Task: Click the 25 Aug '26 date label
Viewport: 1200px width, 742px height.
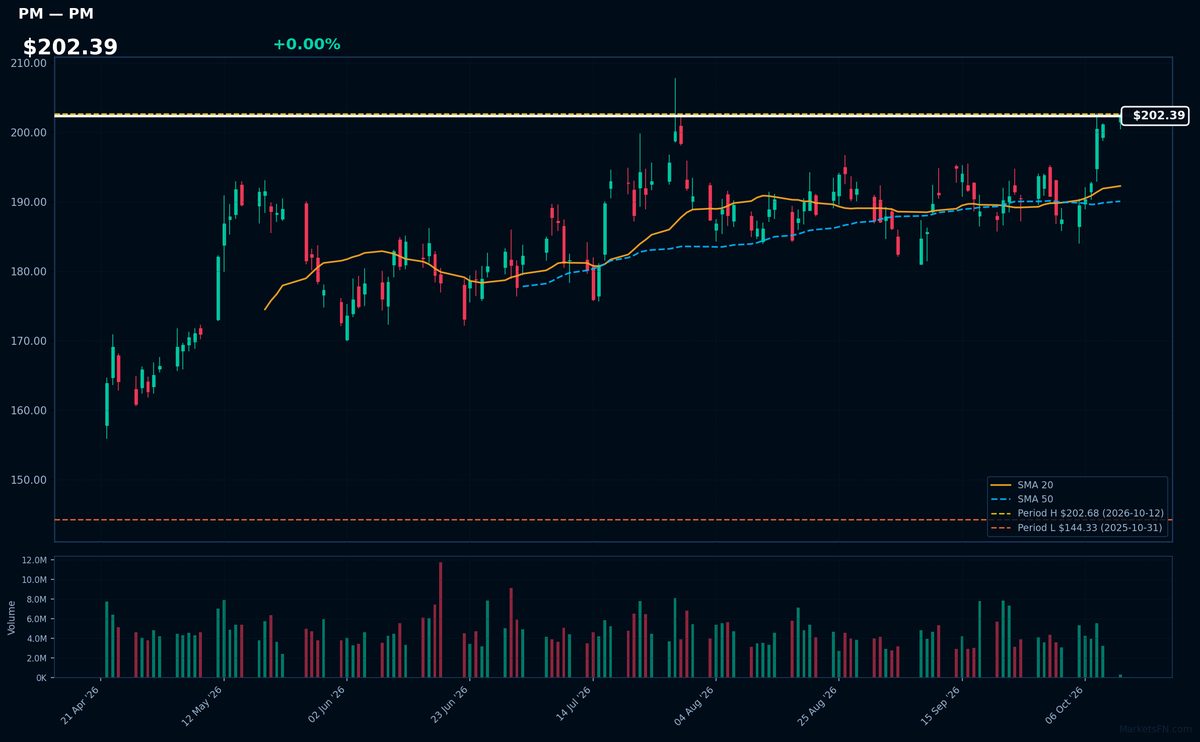Action: (820, 705)
